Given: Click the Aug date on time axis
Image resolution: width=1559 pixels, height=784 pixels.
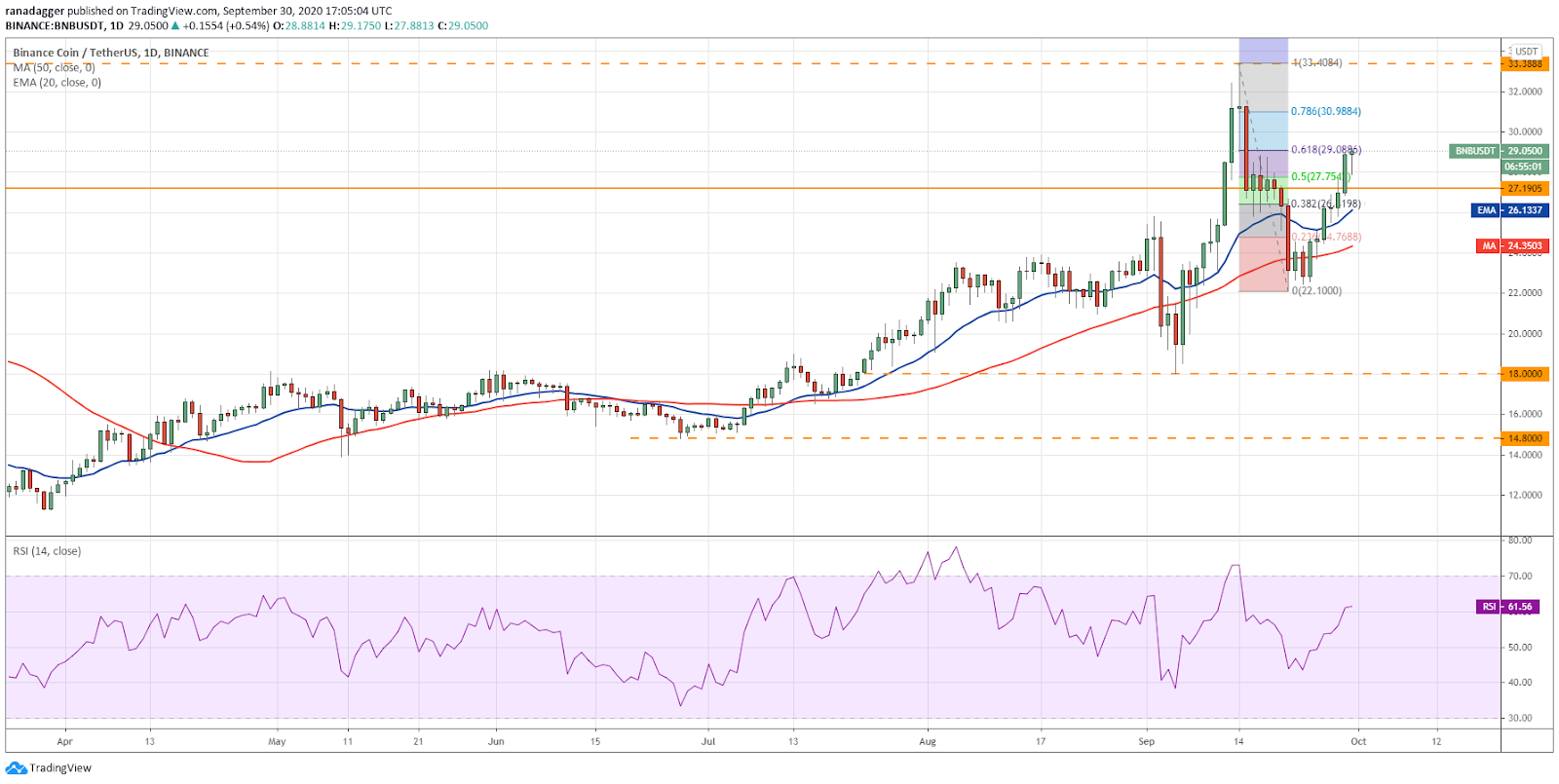Looking at the screenshot, I should click(x=928, y=741).
